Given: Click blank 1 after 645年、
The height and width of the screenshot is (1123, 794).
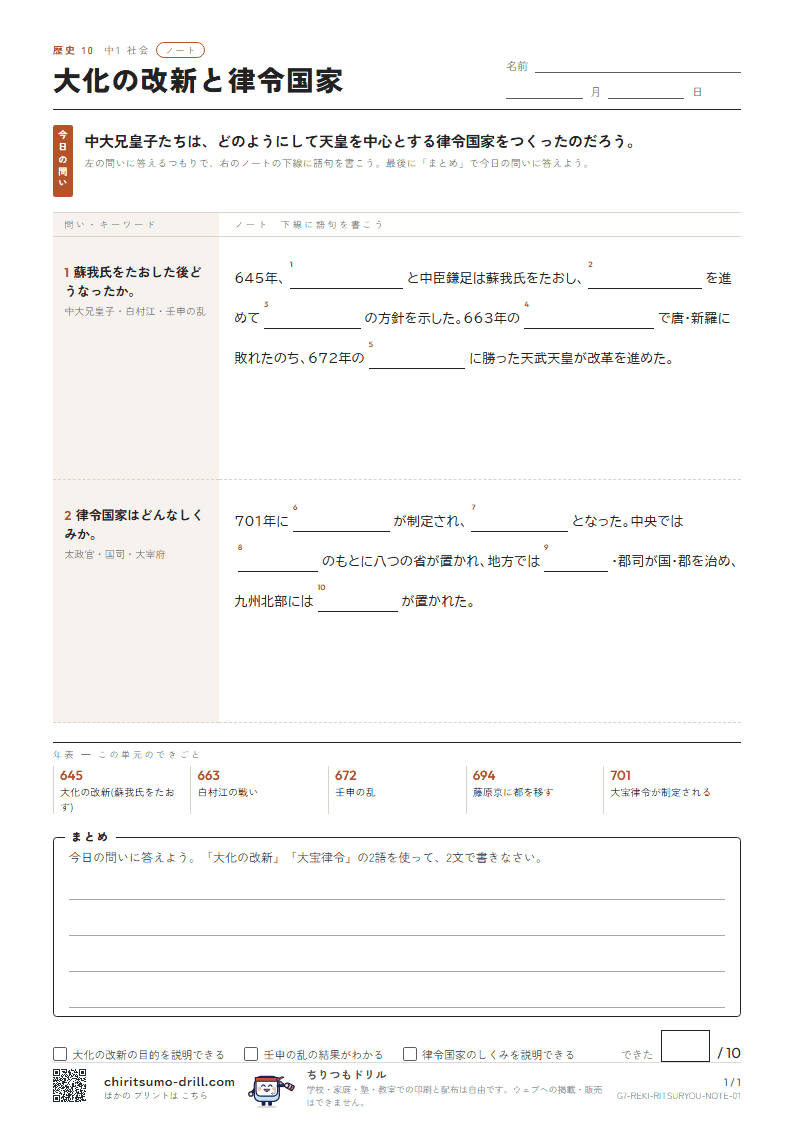Looking at the screenshot, I should [347, 279].
